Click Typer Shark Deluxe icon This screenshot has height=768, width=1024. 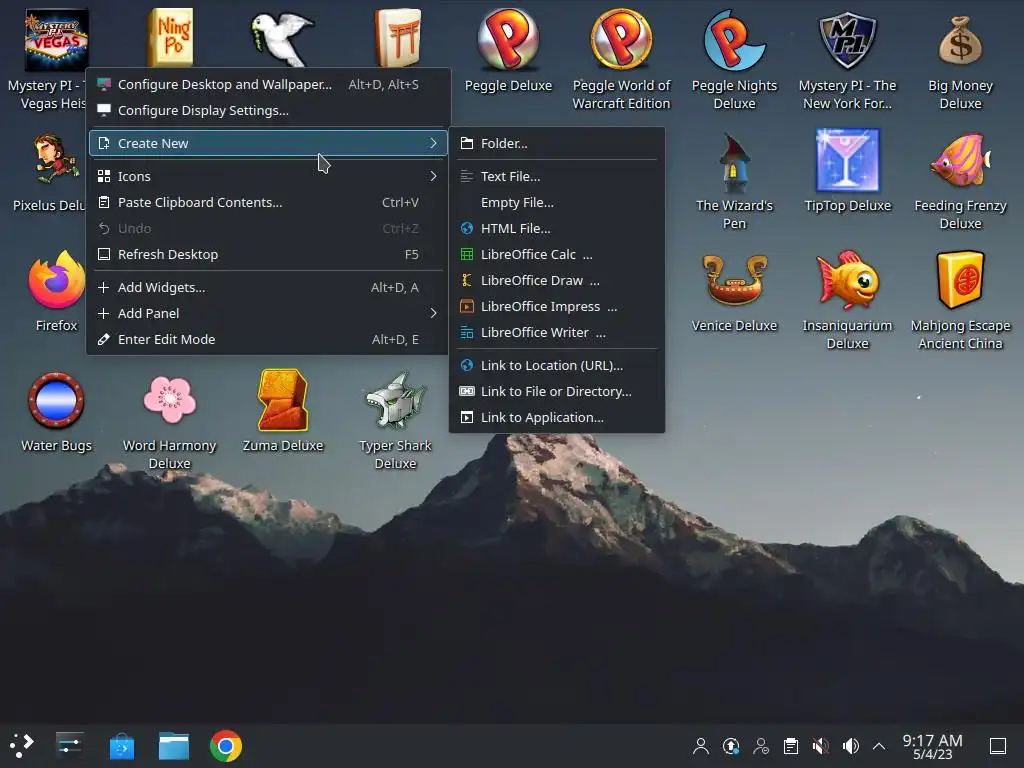point(395,400)
